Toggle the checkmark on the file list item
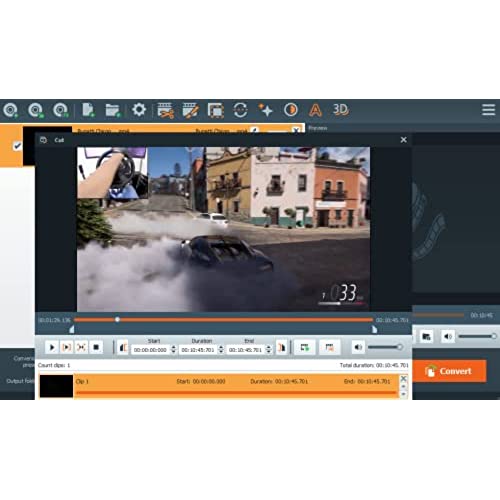 point(17,146)
